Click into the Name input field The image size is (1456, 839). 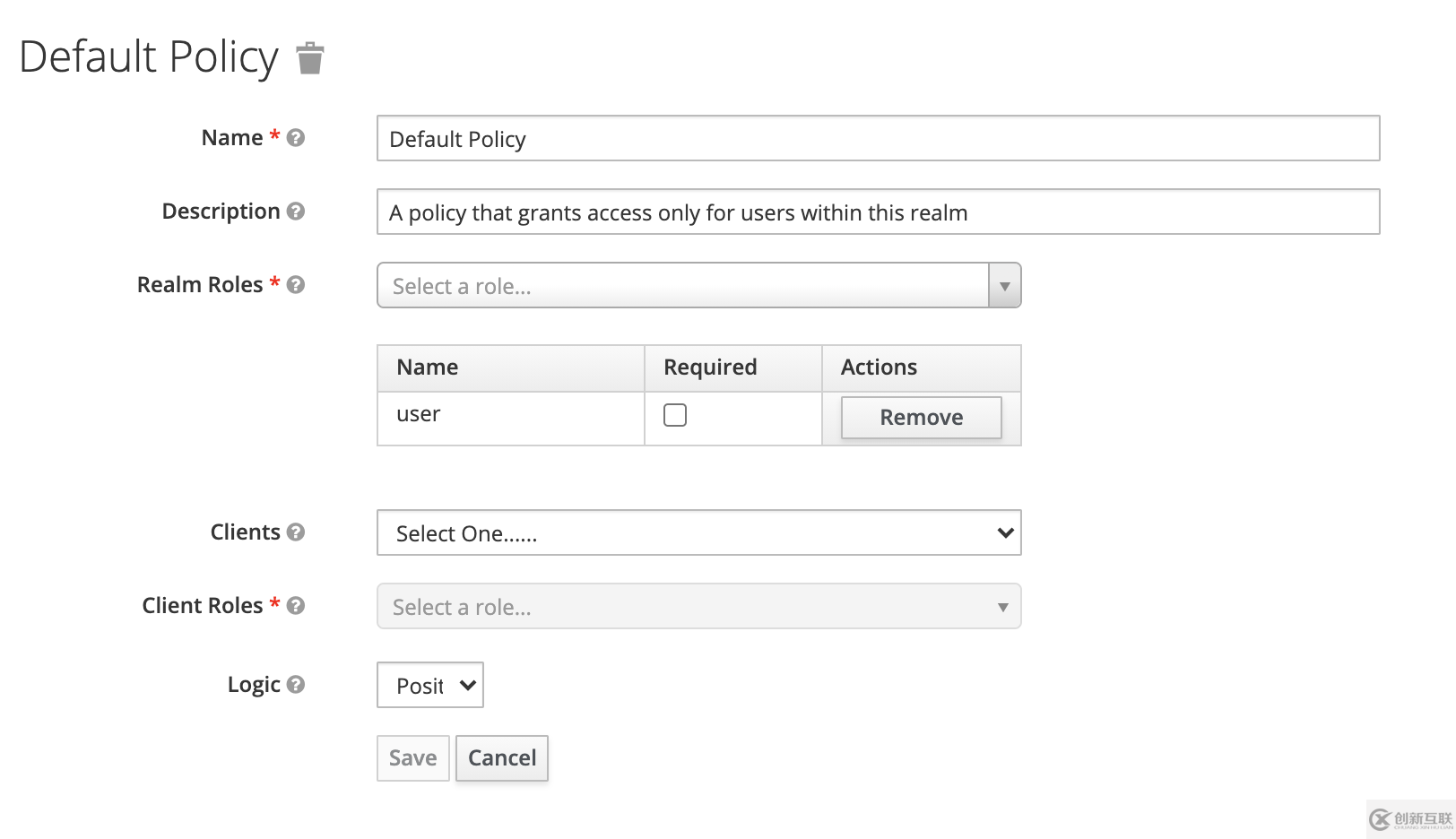pos(879,139)
